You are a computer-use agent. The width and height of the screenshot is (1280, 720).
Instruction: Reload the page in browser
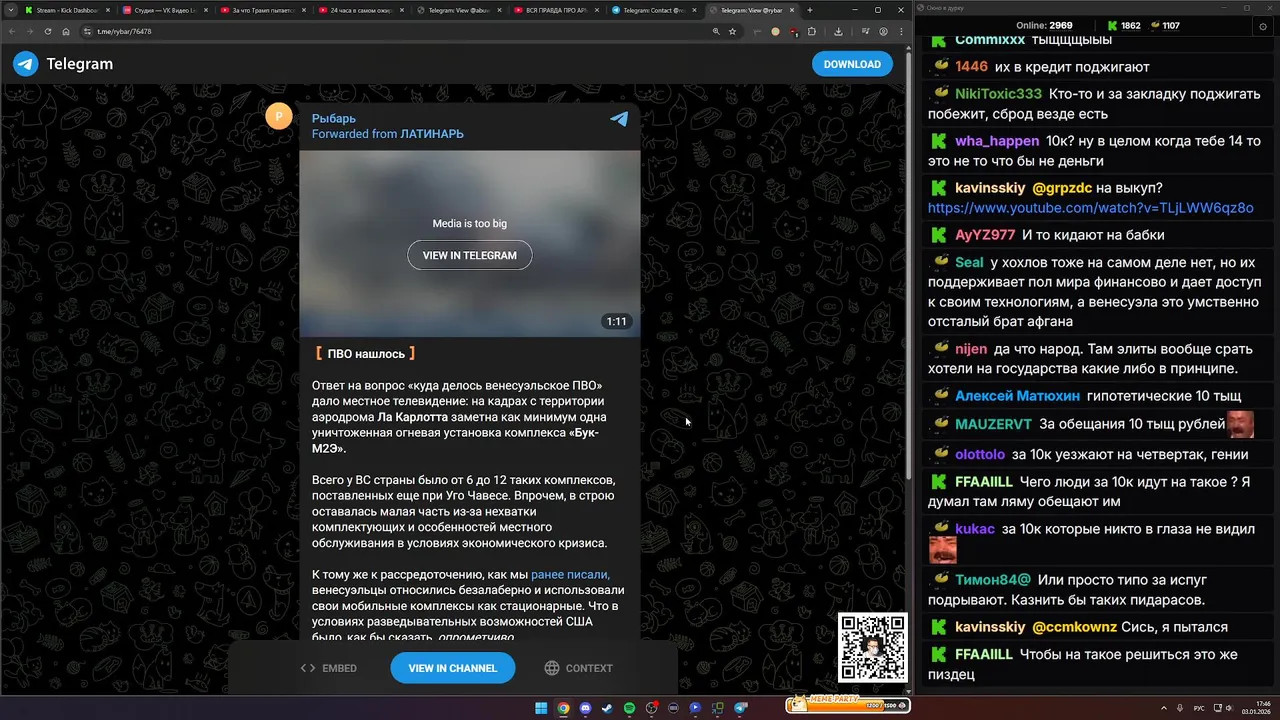[48, 31]
